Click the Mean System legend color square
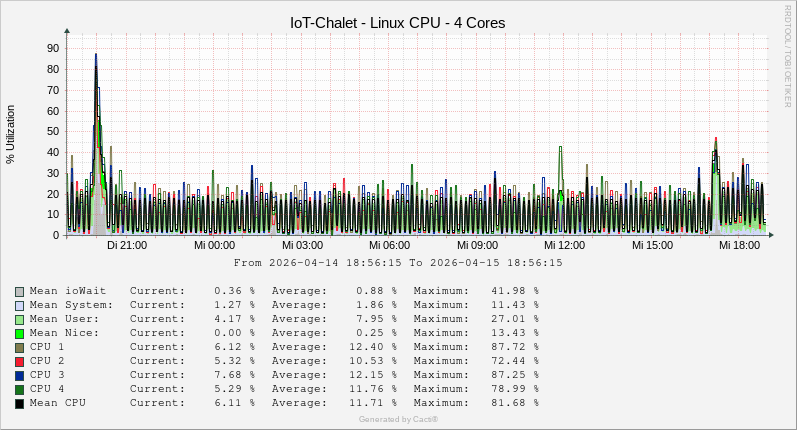The image size is (797, 430). click(x=19, y=305)
